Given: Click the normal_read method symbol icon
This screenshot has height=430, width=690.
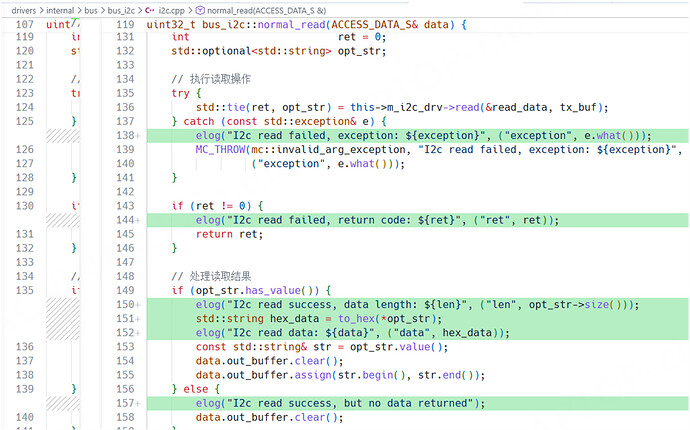Looking at the screenshot, I should point(199,9).
